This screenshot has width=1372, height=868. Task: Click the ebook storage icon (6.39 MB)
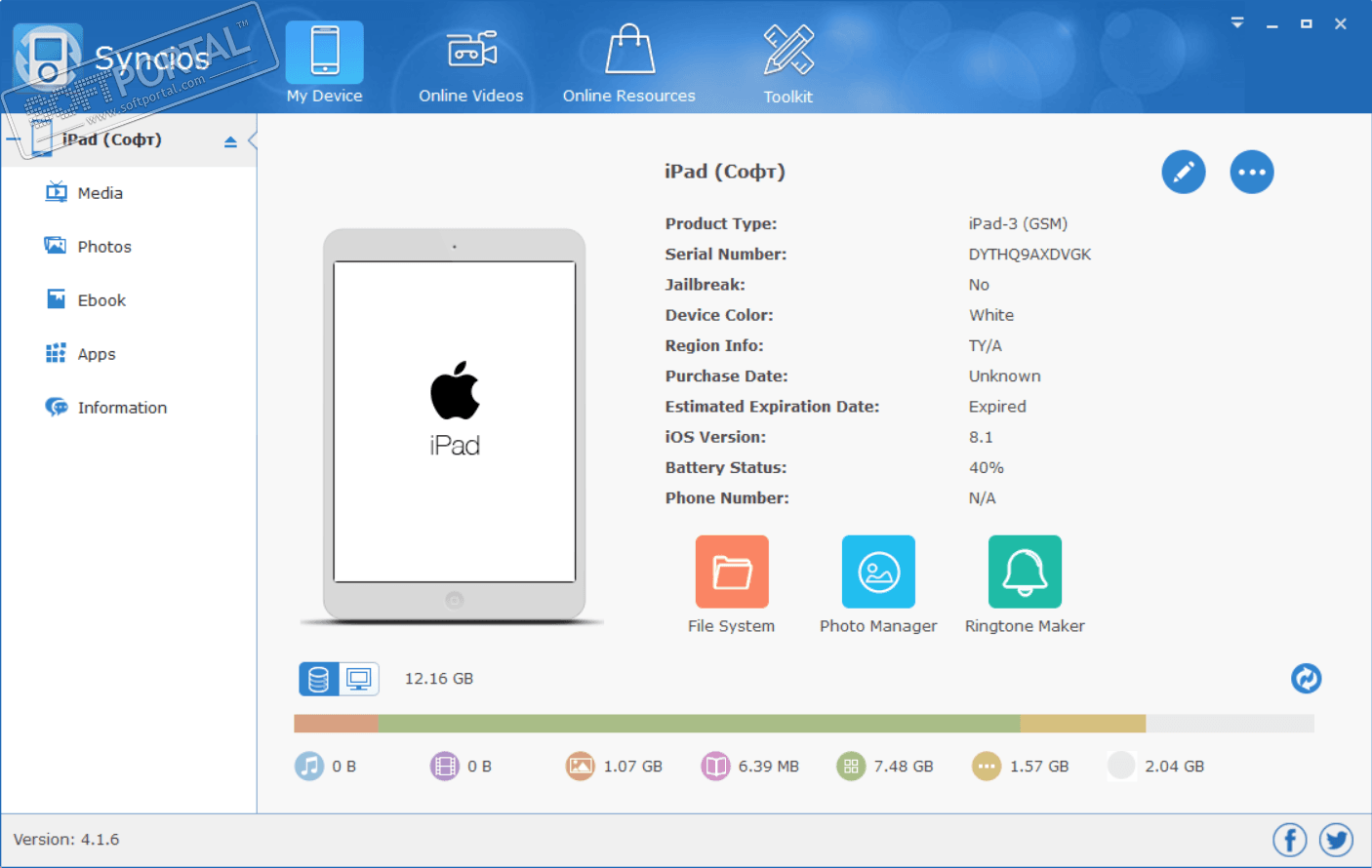pyautogui.click(x=715, y=767)
